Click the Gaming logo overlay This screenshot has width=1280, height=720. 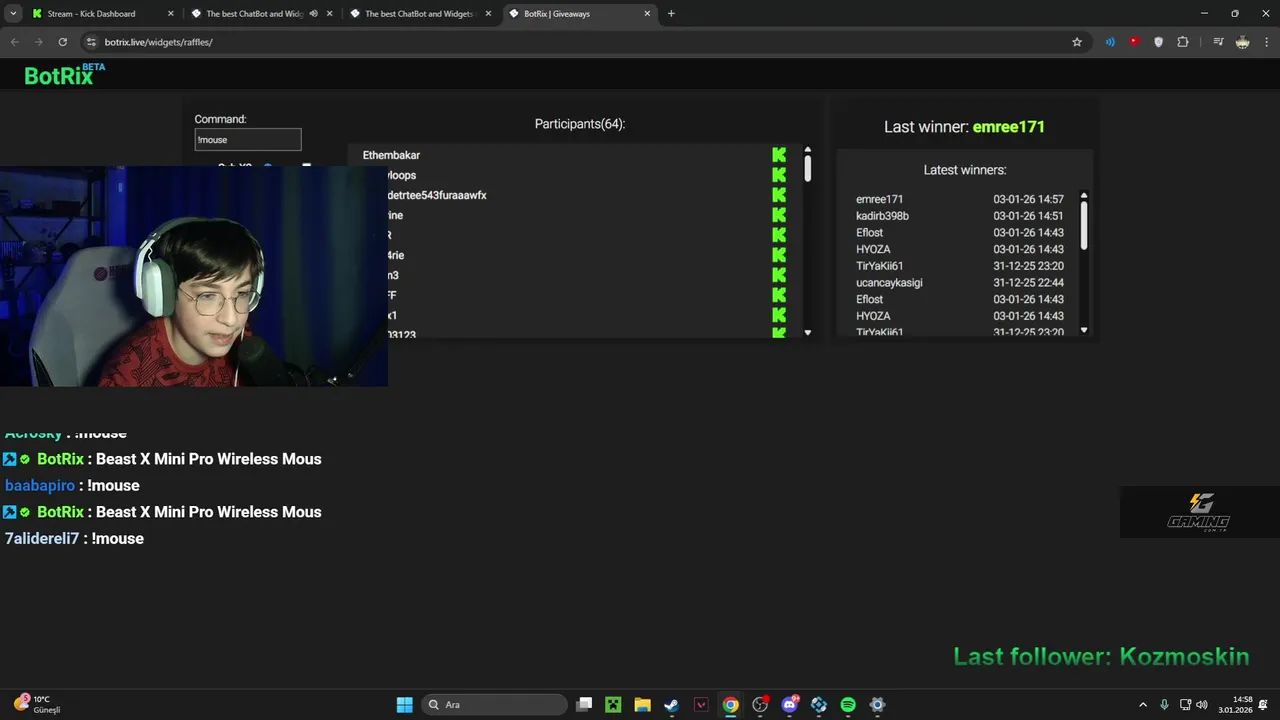1199,512
